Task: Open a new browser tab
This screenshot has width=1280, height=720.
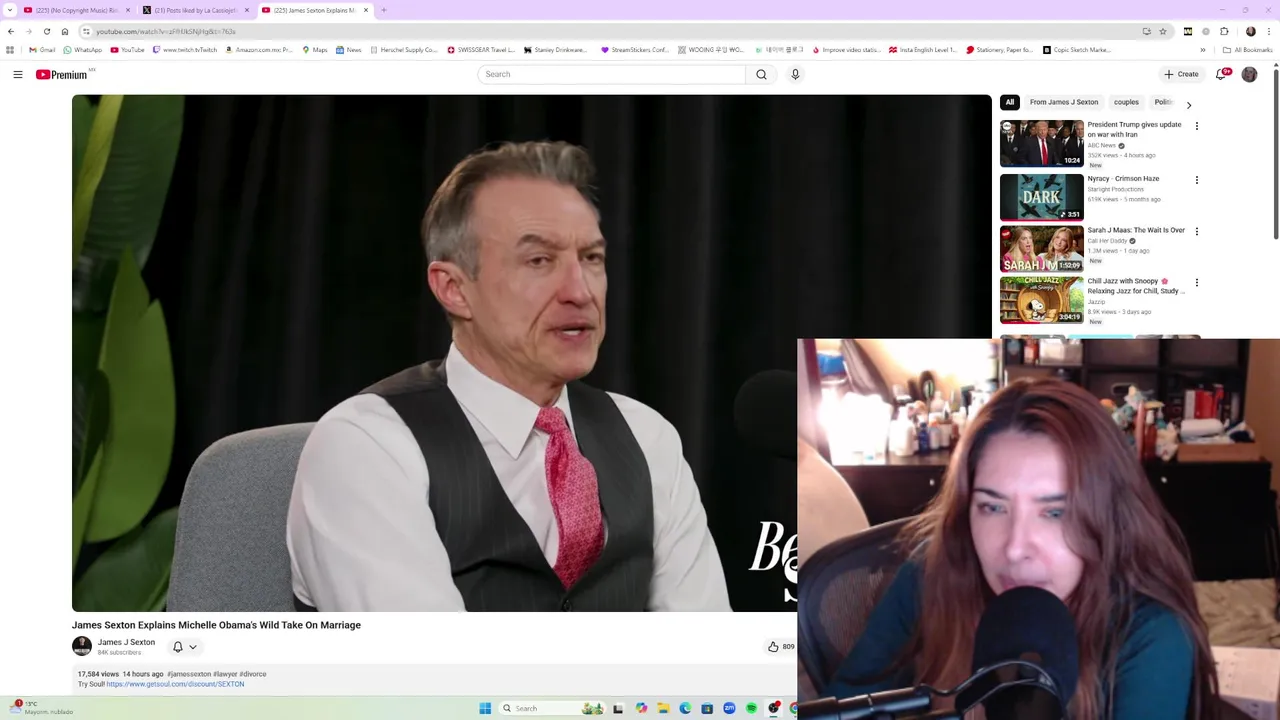Action: 384,10
